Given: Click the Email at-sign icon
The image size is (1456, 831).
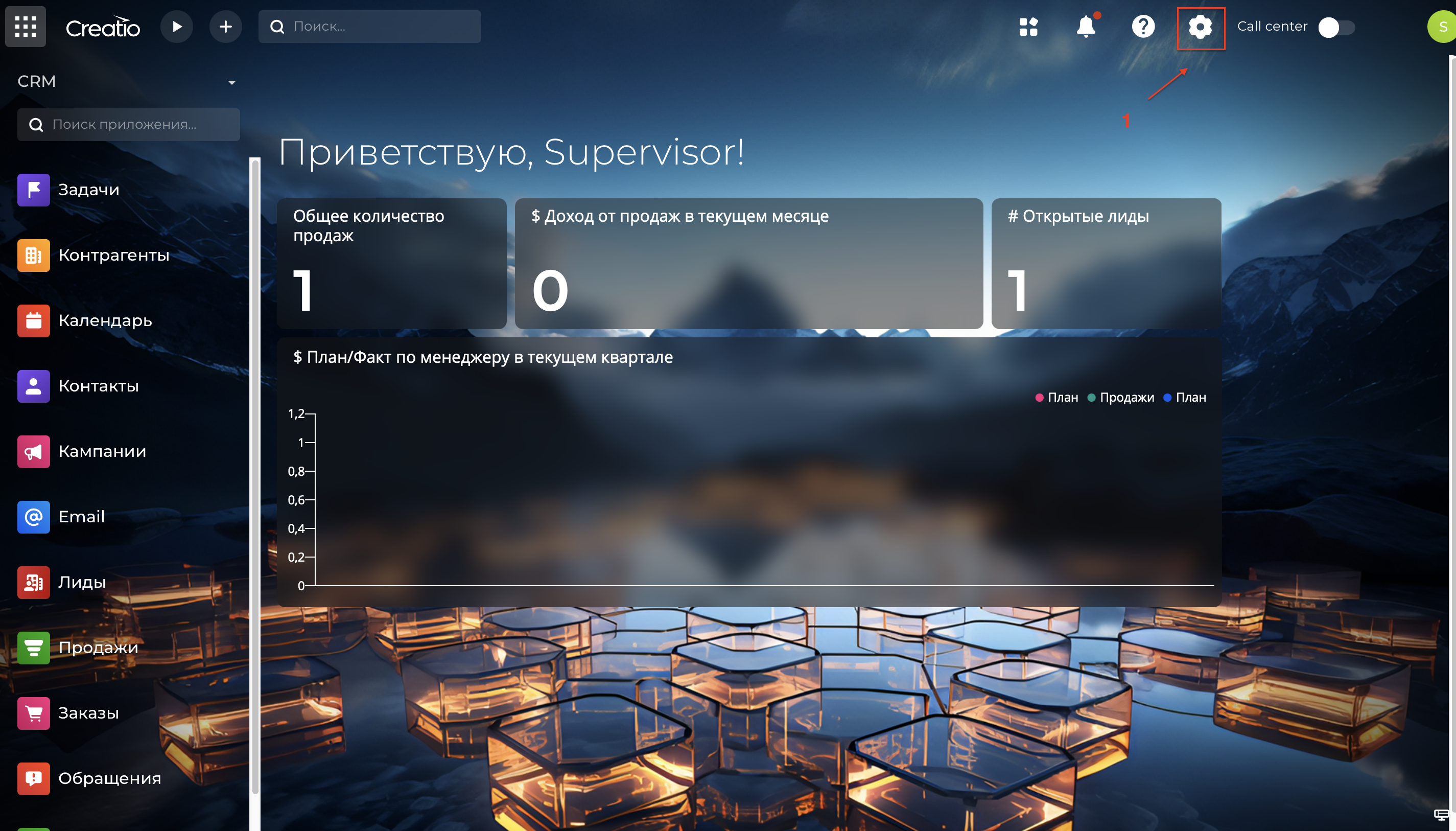Looking at the screenshot, I should click(x=34, y=517).
